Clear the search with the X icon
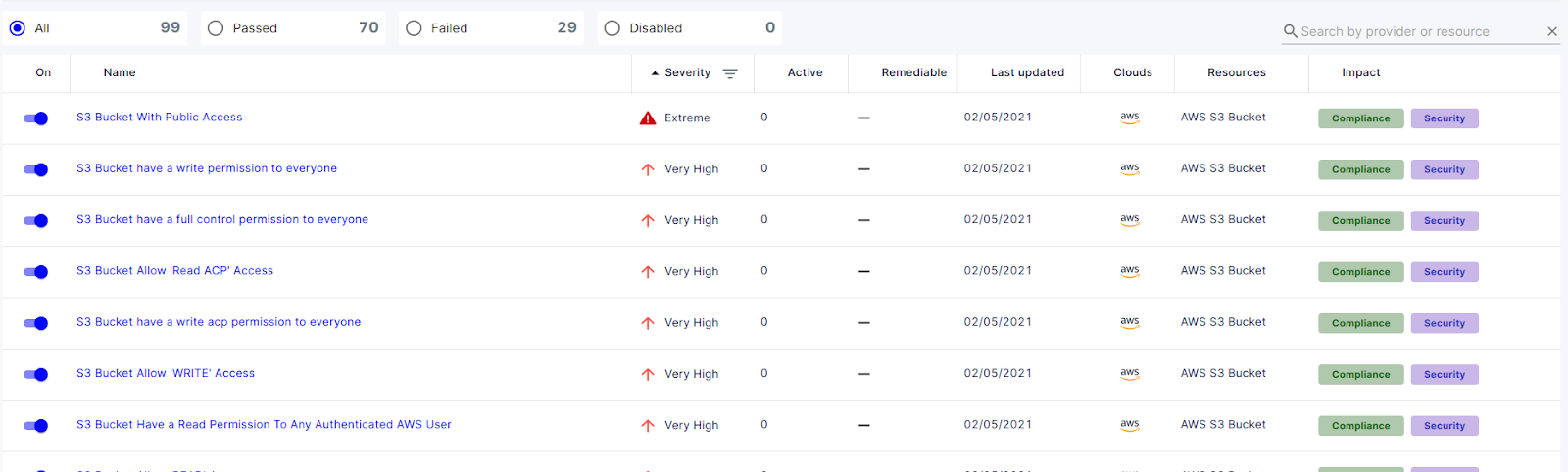The image size is (1568, 472). pos(1552,31)
